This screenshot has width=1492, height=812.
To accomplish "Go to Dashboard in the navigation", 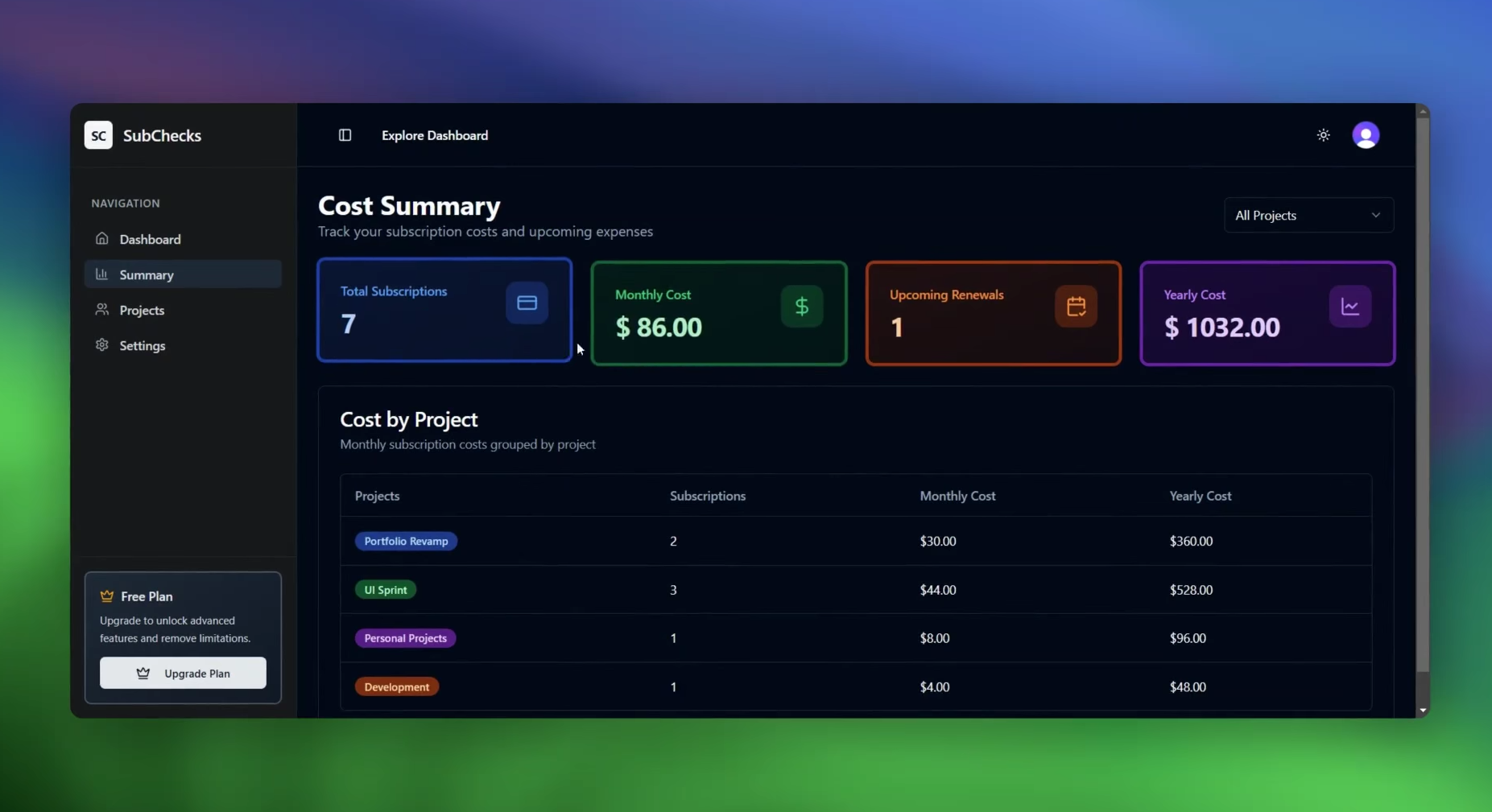I will pyautogui.click(x=150, y=239).
